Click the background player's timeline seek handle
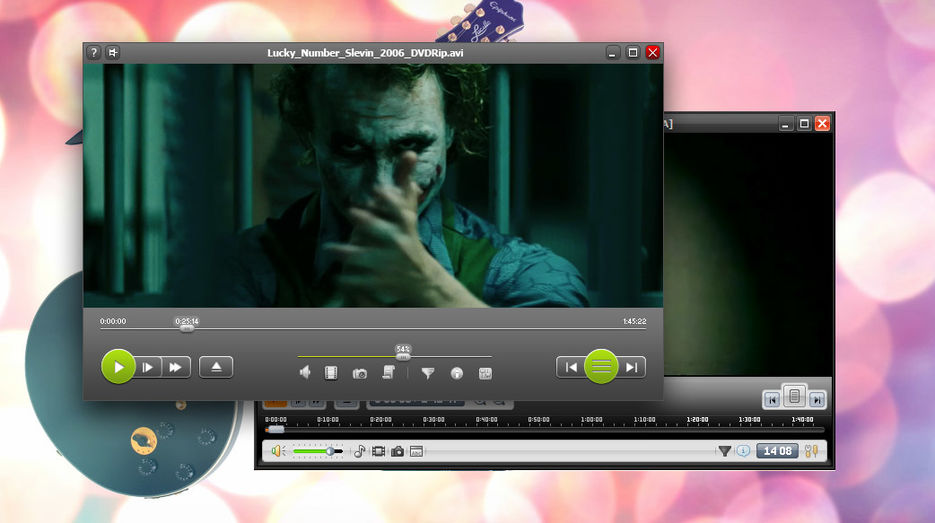The height and width of the screenshot is (523, 935). tap(275, 429)
